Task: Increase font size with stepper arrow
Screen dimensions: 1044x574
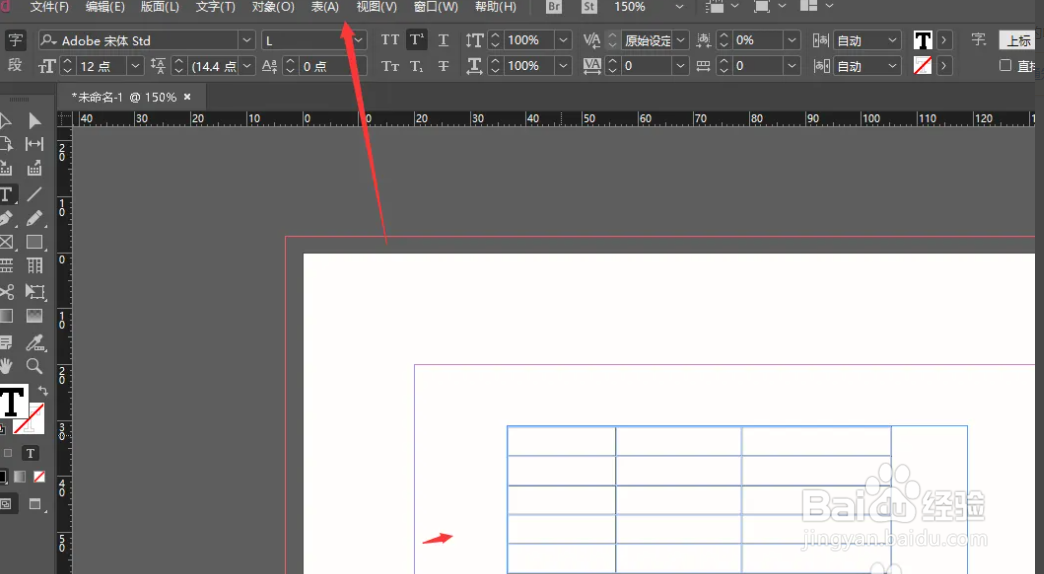Action: [x=67, y=62]
